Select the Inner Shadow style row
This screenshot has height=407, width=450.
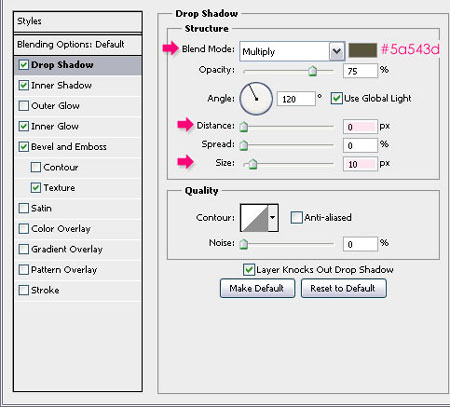[78, 85]
